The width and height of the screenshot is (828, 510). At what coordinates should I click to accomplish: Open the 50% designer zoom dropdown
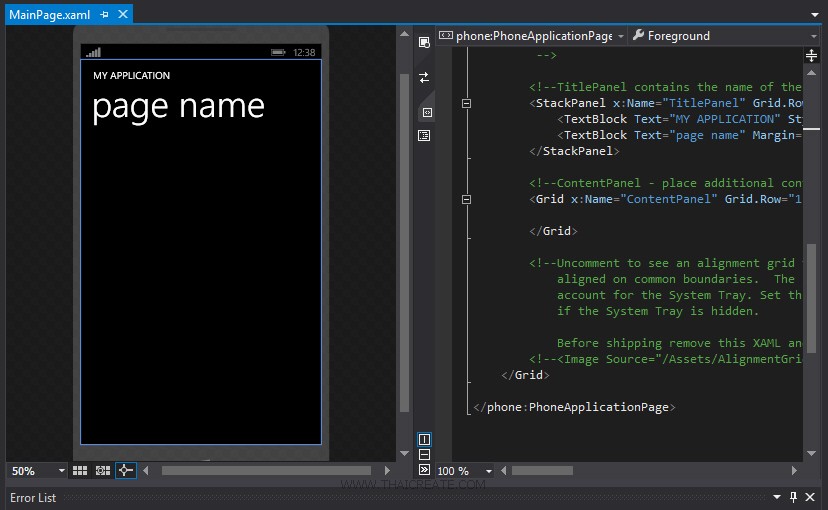[61, 471]
